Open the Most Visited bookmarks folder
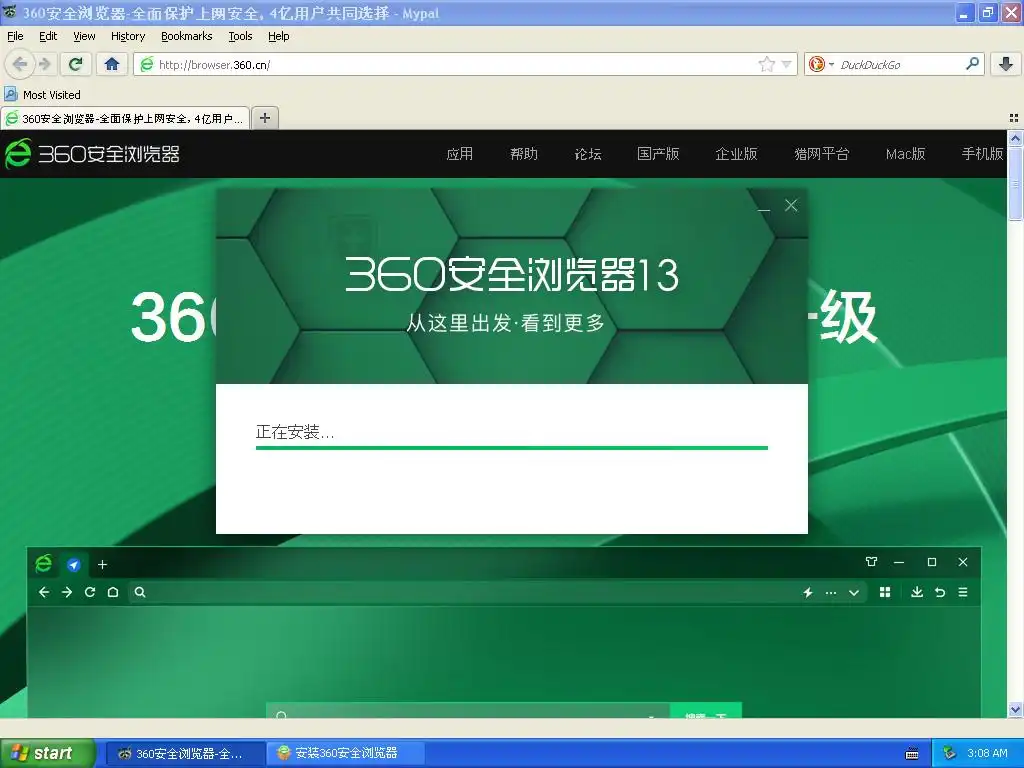 coord(42,95)
